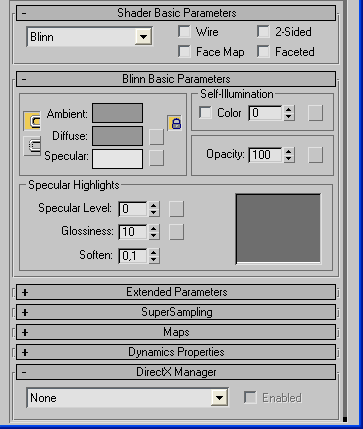Click the Diffuse color swatch
Screen dimensions: 363x429
[117, 136]
